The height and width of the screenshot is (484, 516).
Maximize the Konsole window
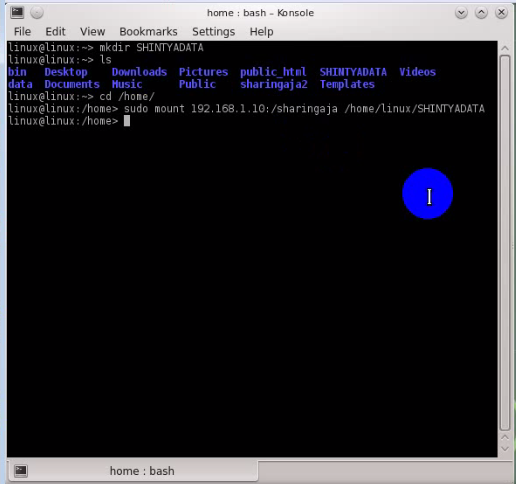(x=481, y=13)
